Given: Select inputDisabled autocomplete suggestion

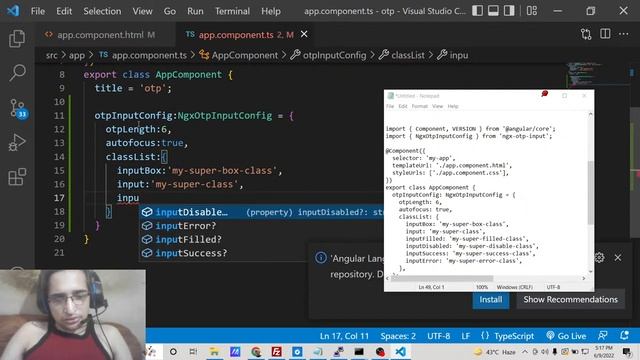Looking at the screenshot, I should 261,212.
